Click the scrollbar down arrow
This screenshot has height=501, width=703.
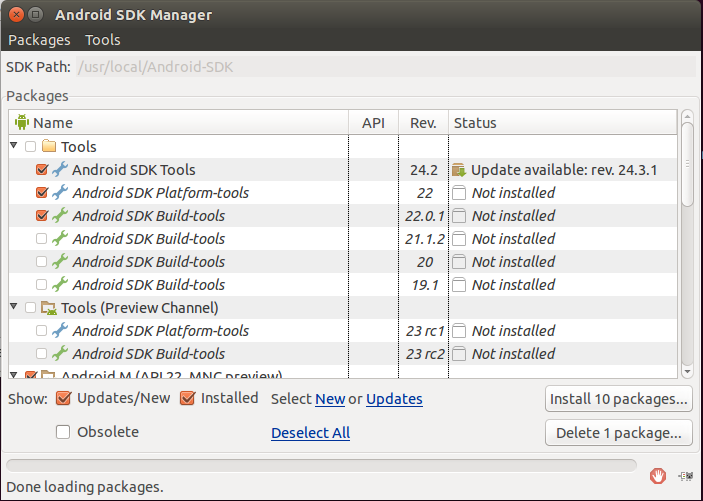687,372
